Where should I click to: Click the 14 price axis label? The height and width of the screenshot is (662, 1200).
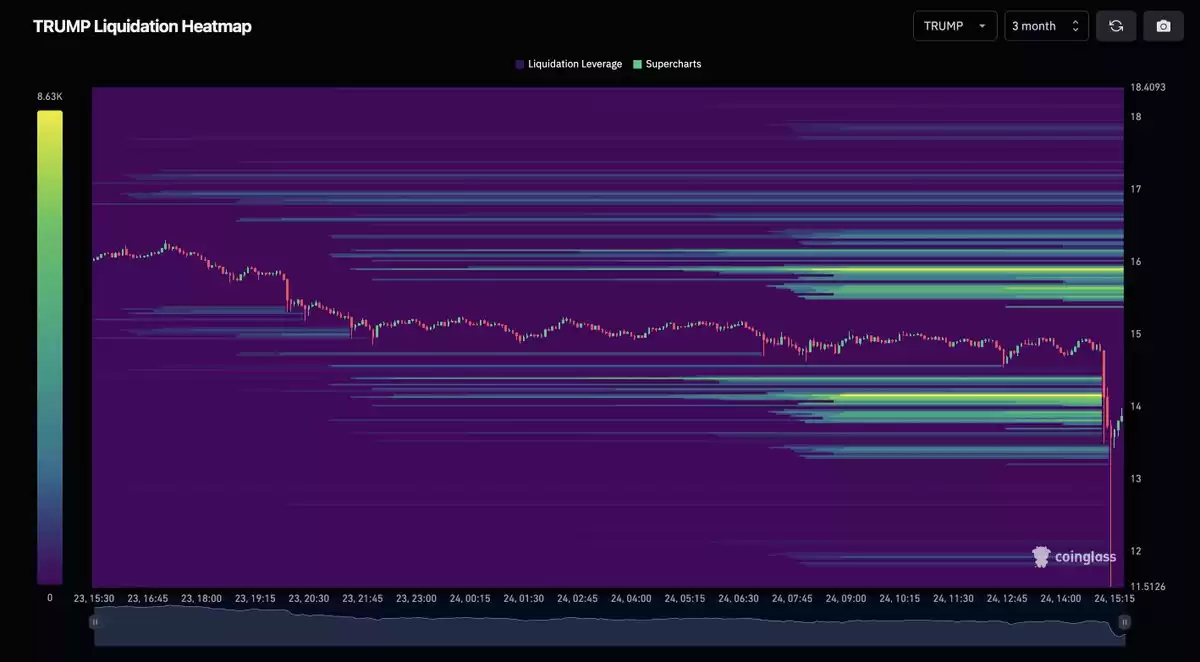pos(1136,407)
